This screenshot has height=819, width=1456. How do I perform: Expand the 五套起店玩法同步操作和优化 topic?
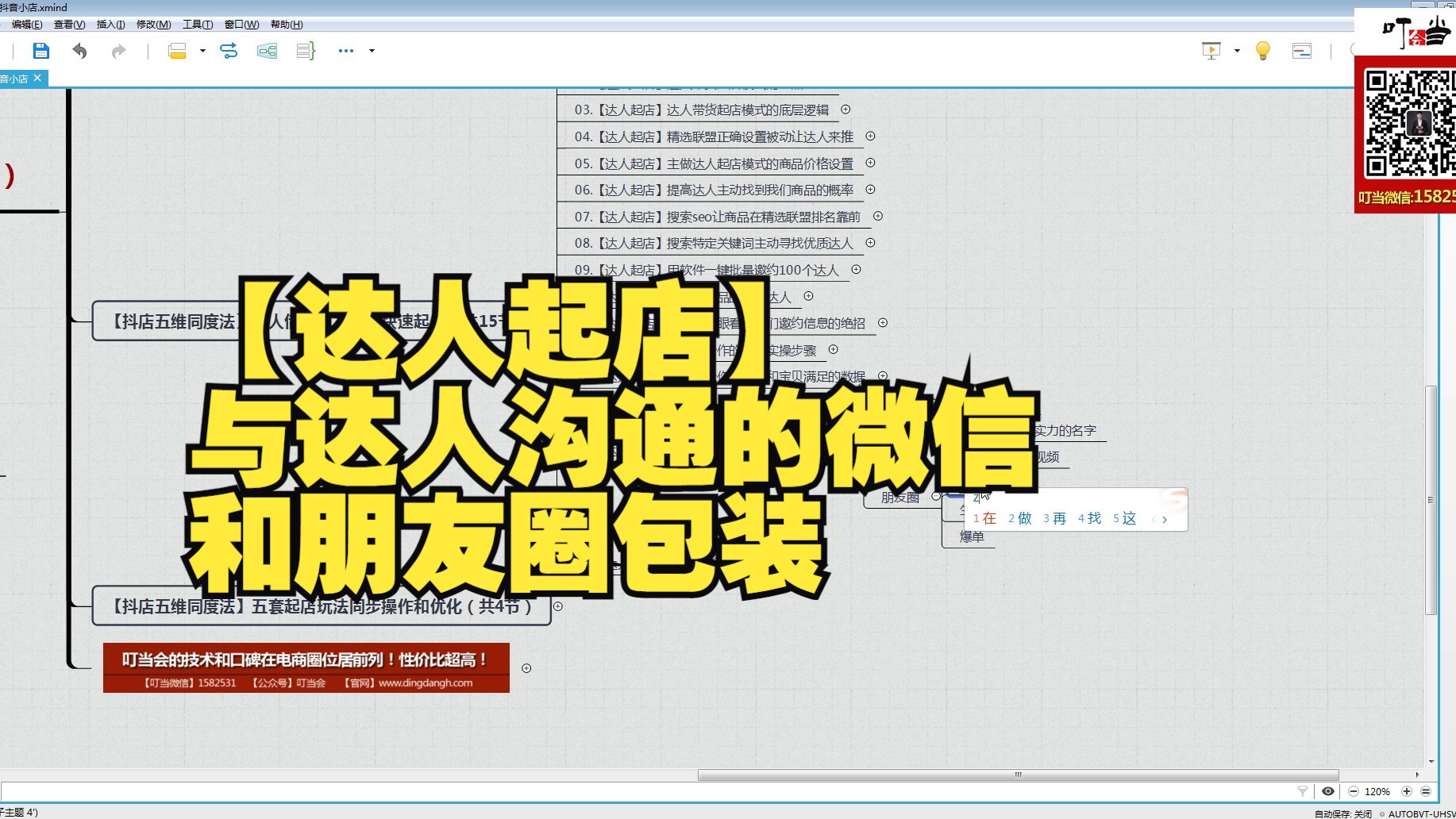click(x=558, y=606)
